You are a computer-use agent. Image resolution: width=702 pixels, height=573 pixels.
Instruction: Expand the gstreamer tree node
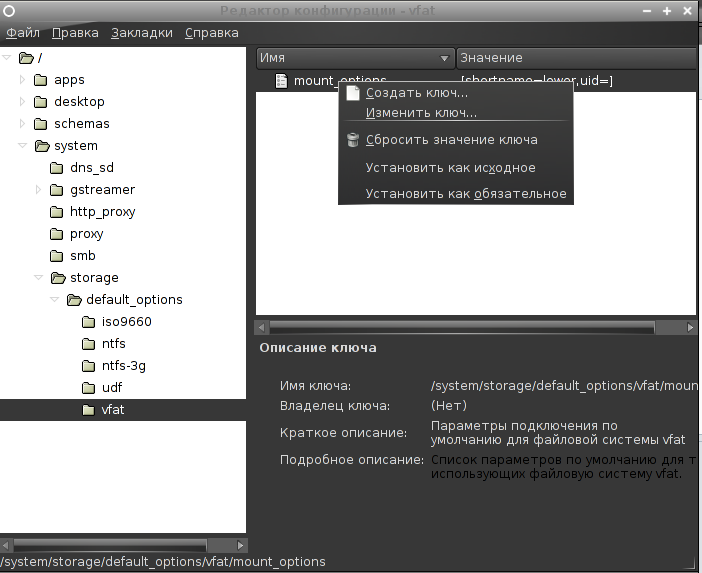click(x=39, y=190)
